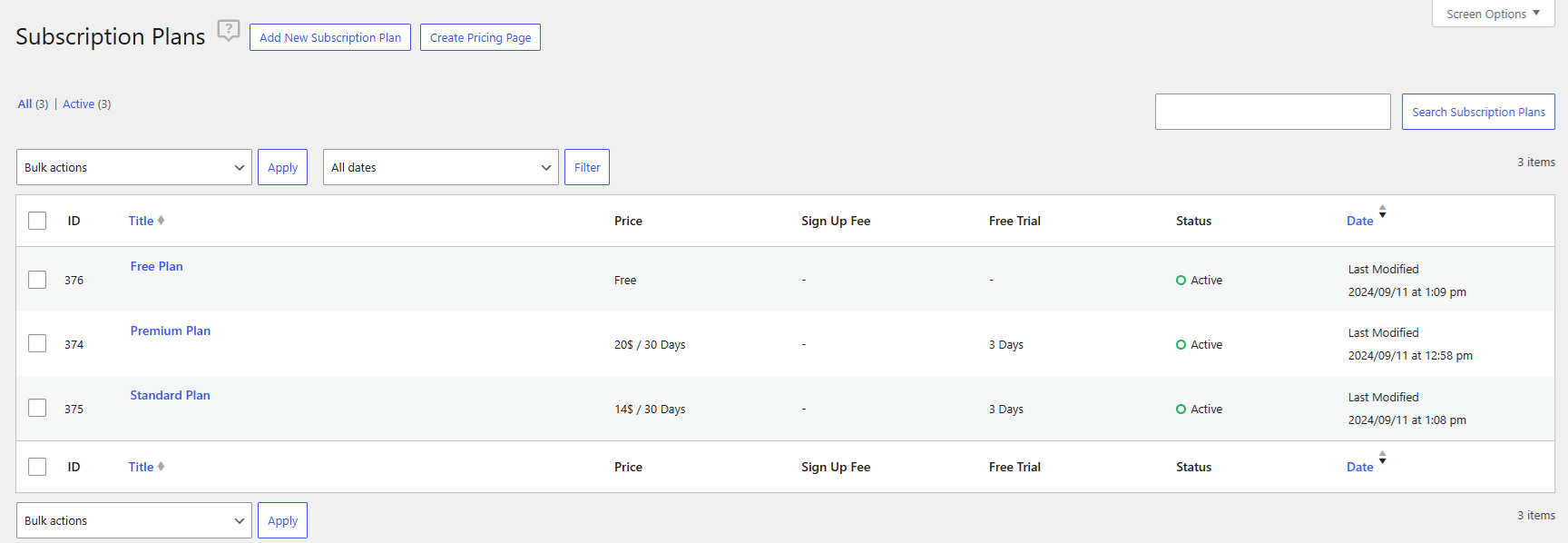Viewport: 1568px width, 543px height.
Task: Click the sort arrows beside top Date header
Action: tap(1382, 212)
